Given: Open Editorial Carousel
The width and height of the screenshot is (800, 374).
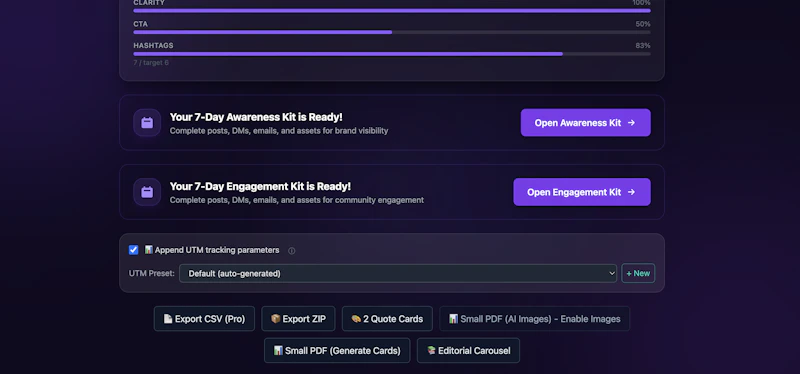Looking at the screenshot, I should click(468, 351).
